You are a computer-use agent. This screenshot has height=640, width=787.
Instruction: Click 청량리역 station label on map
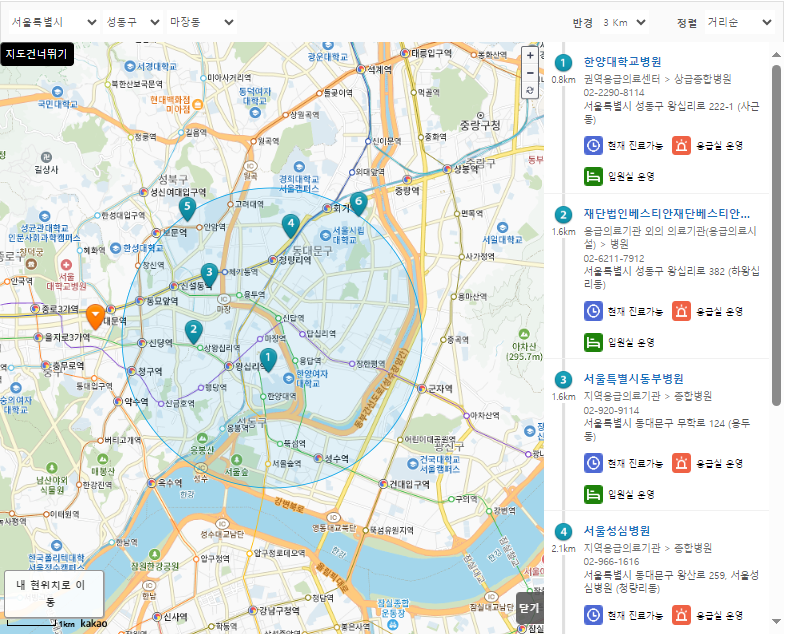(x=295, y=260)
